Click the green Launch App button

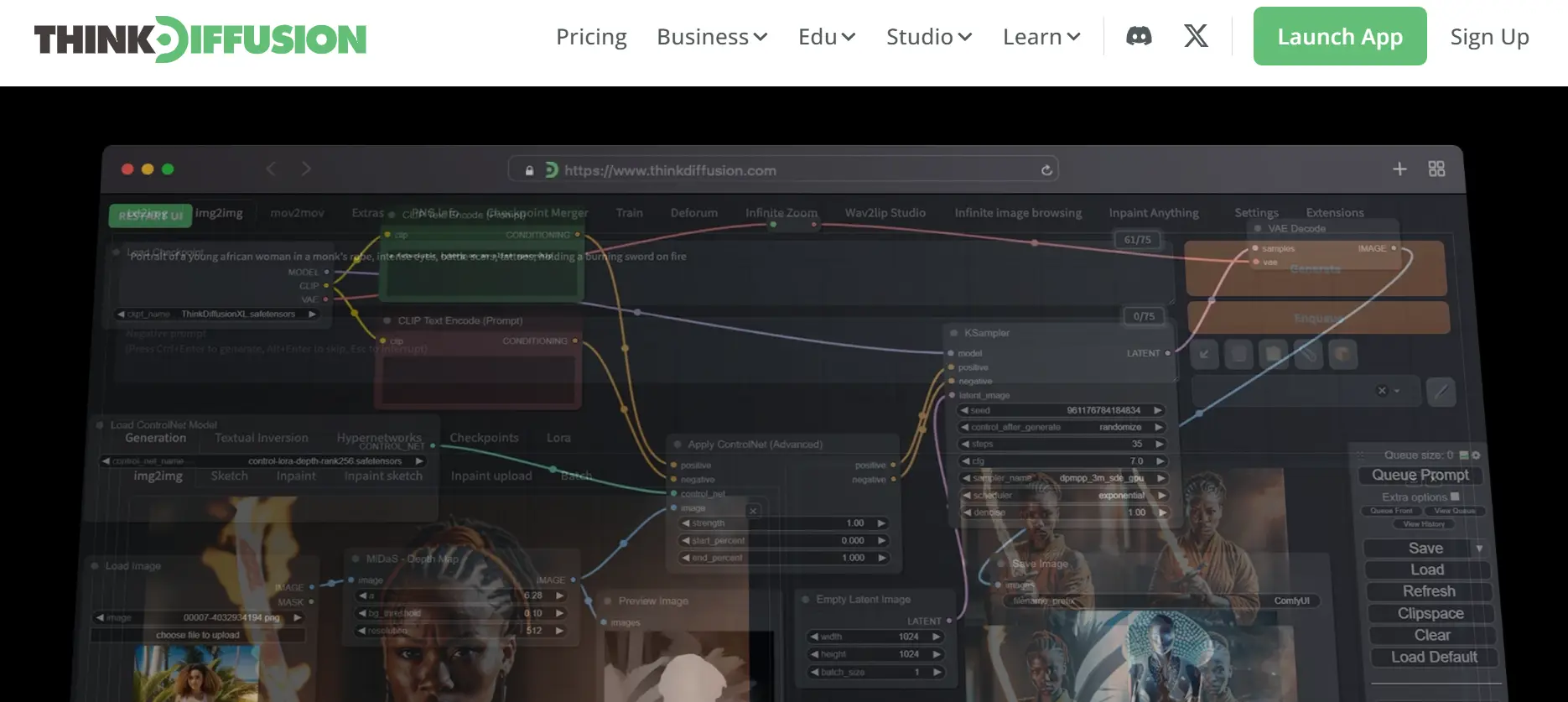pyautogui.click(x=1340, y=36)
